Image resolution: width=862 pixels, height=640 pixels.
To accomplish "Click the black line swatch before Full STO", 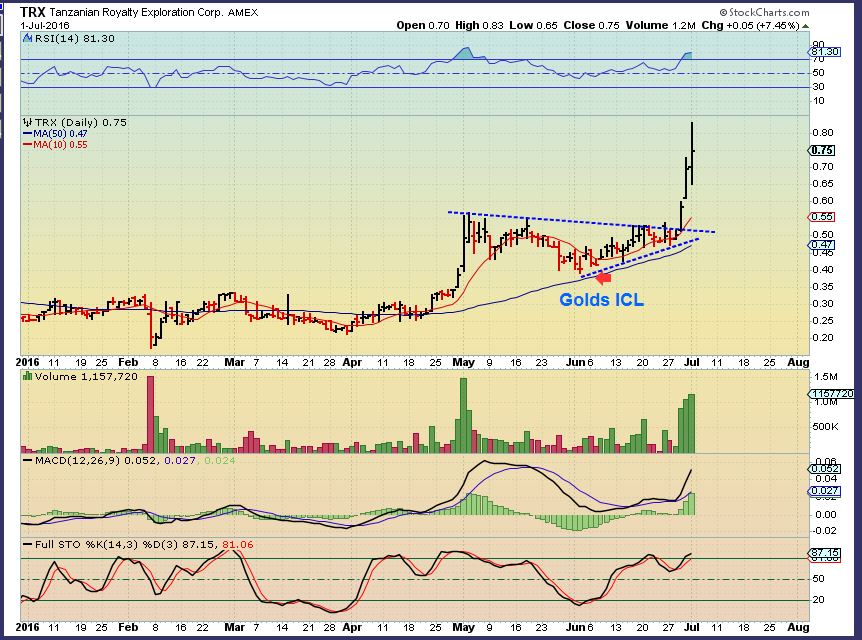I will tap(28, 544).
